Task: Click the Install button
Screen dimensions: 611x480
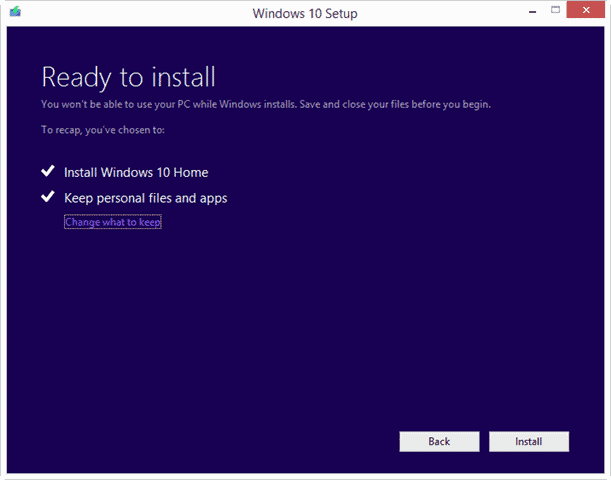Action: pyautogui.click(x=529, y=441)
